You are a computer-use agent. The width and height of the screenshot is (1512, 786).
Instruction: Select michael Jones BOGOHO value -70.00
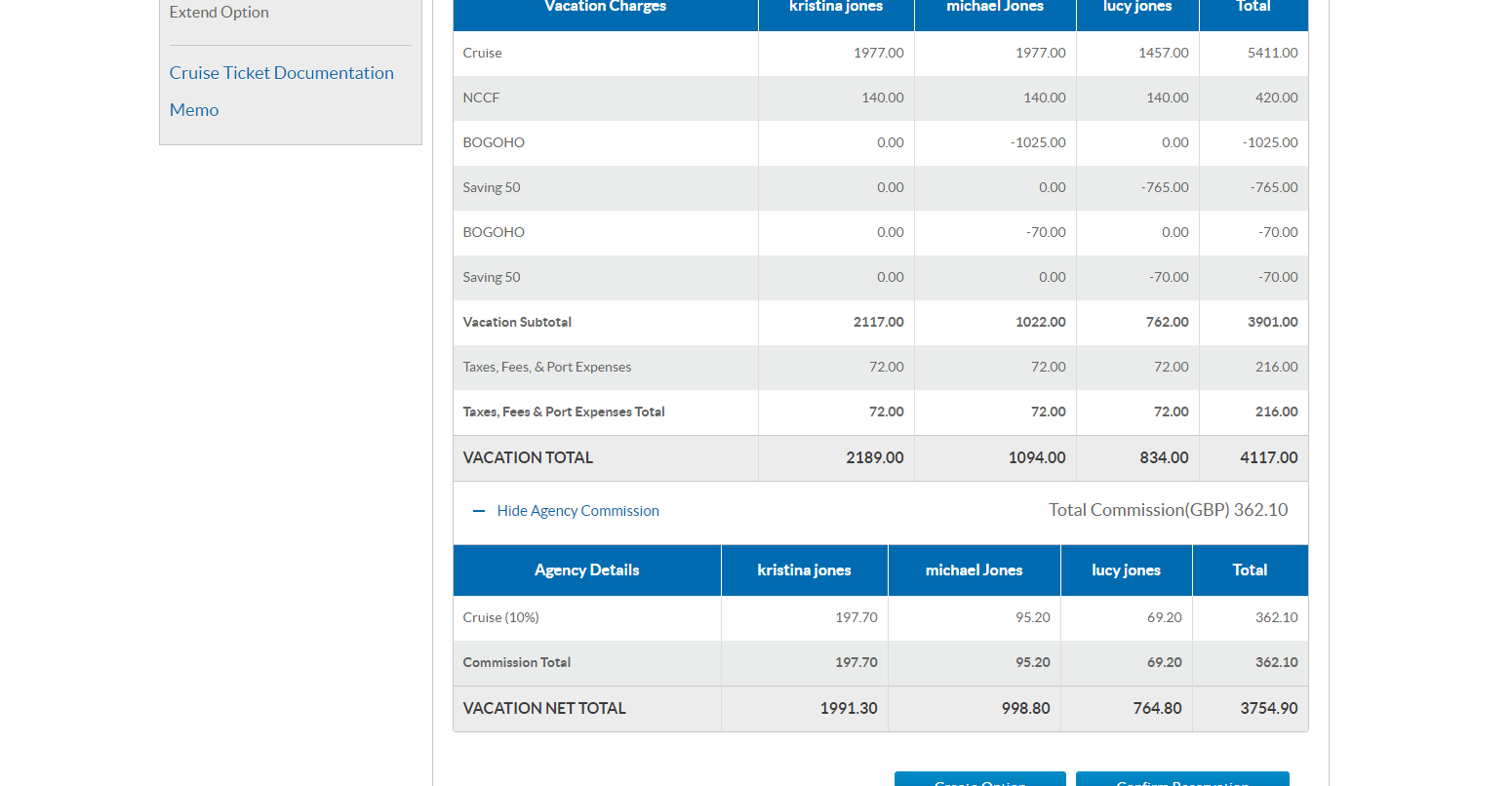coord(1046,233)
